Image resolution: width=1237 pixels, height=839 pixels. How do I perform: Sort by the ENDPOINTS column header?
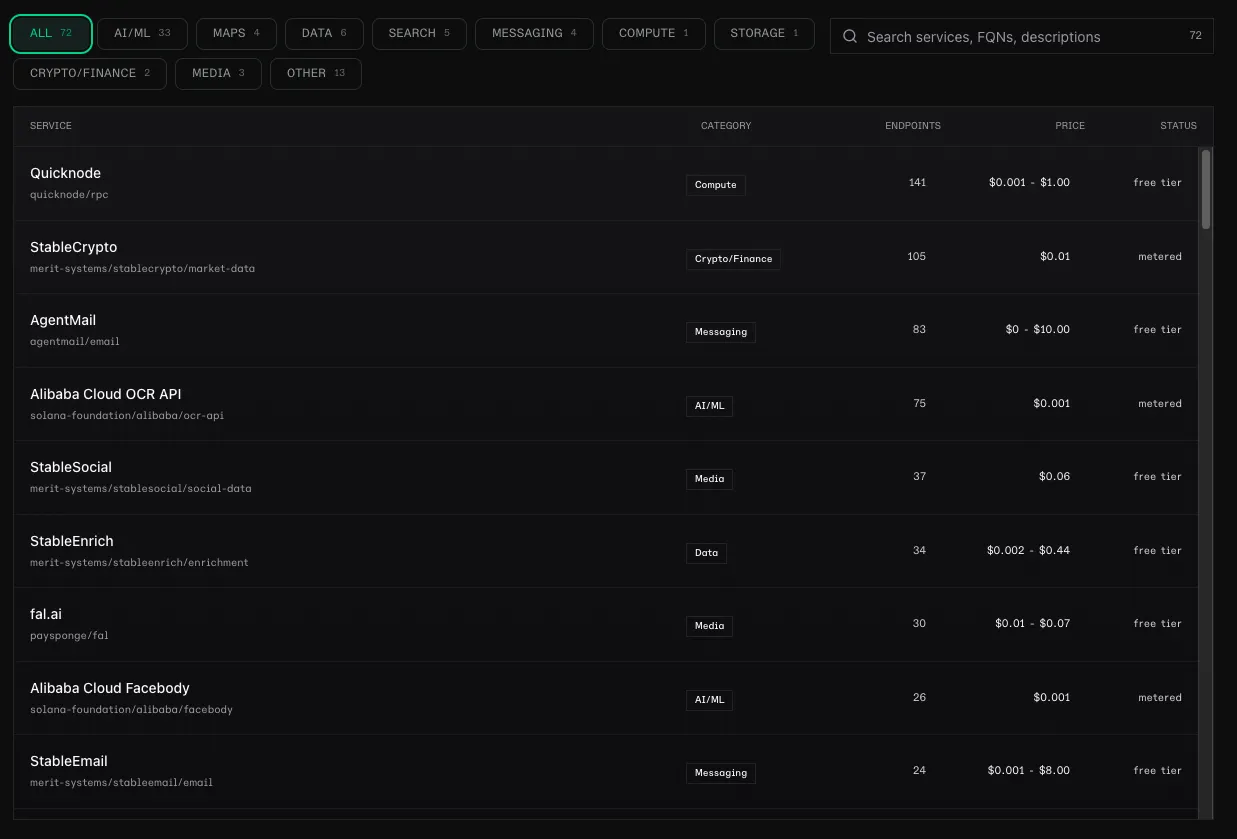coord(913,126)
